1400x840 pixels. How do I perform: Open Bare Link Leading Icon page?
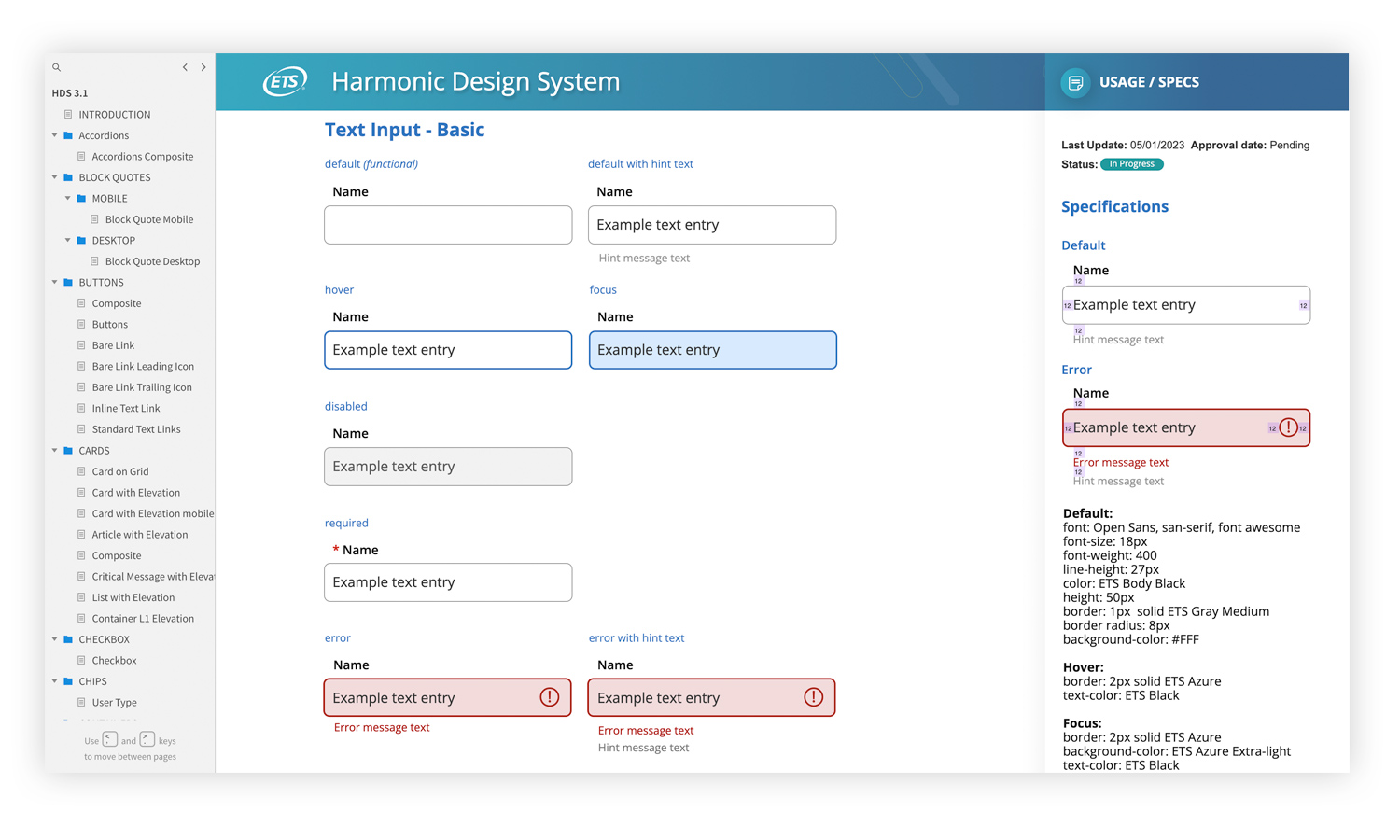(143, 367)
